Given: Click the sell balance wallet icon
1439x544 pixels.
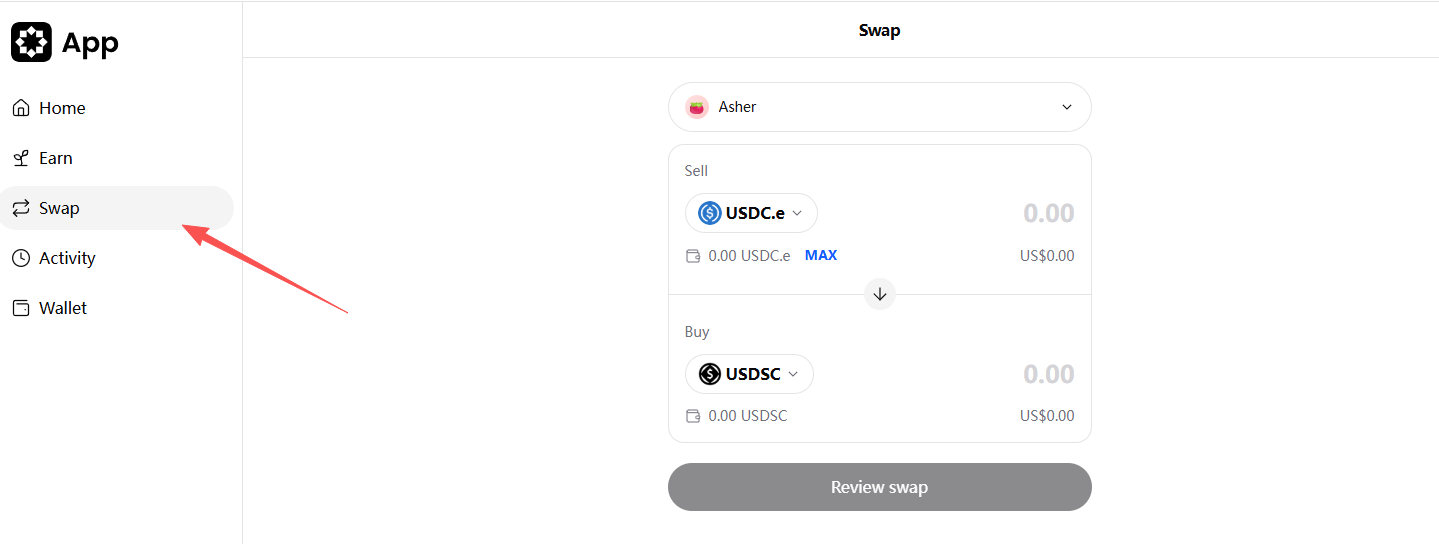Looking at the screenshot, I should click(693, 256).
